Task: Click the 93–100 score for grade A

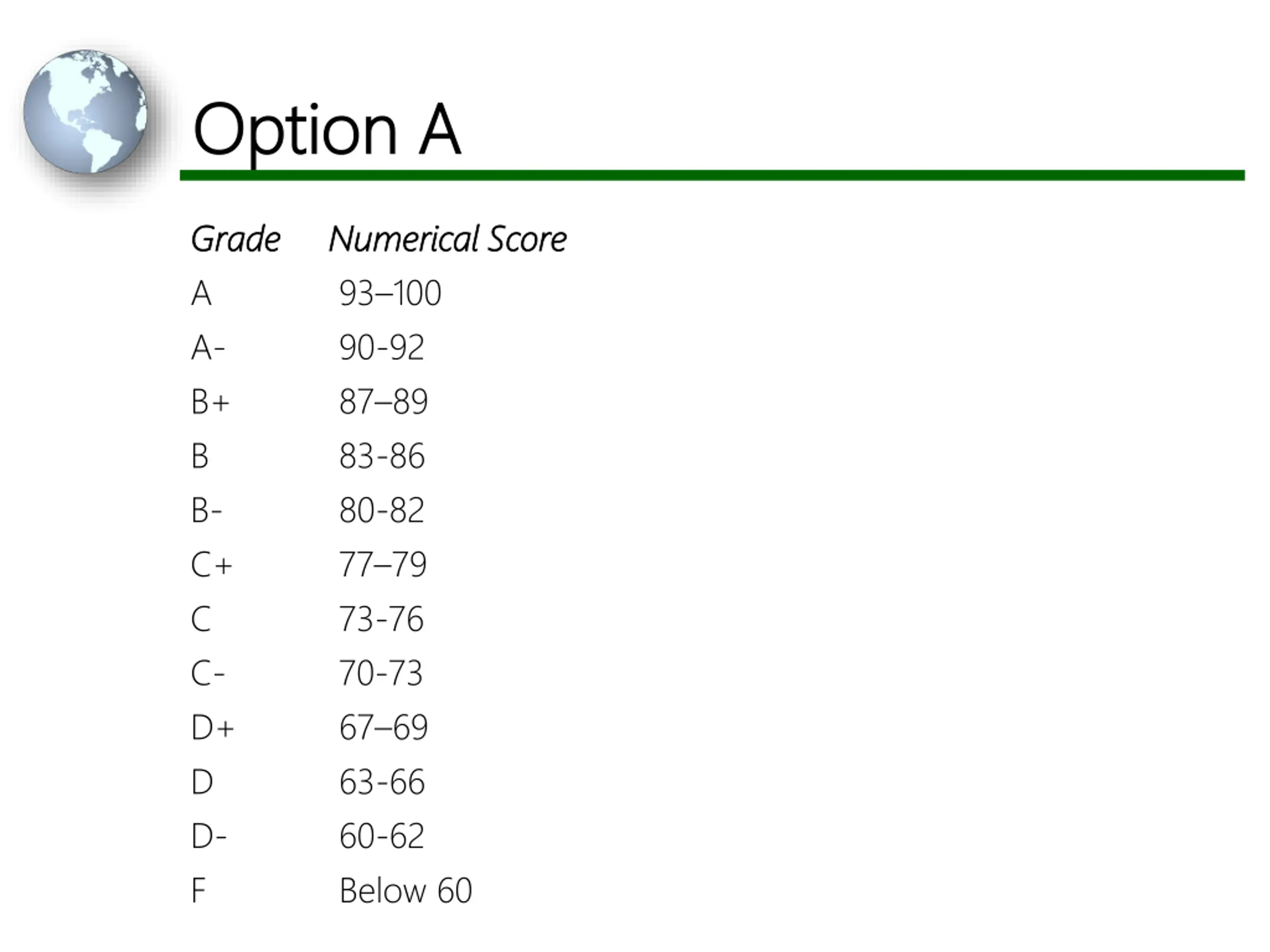Action: (390, 293)
